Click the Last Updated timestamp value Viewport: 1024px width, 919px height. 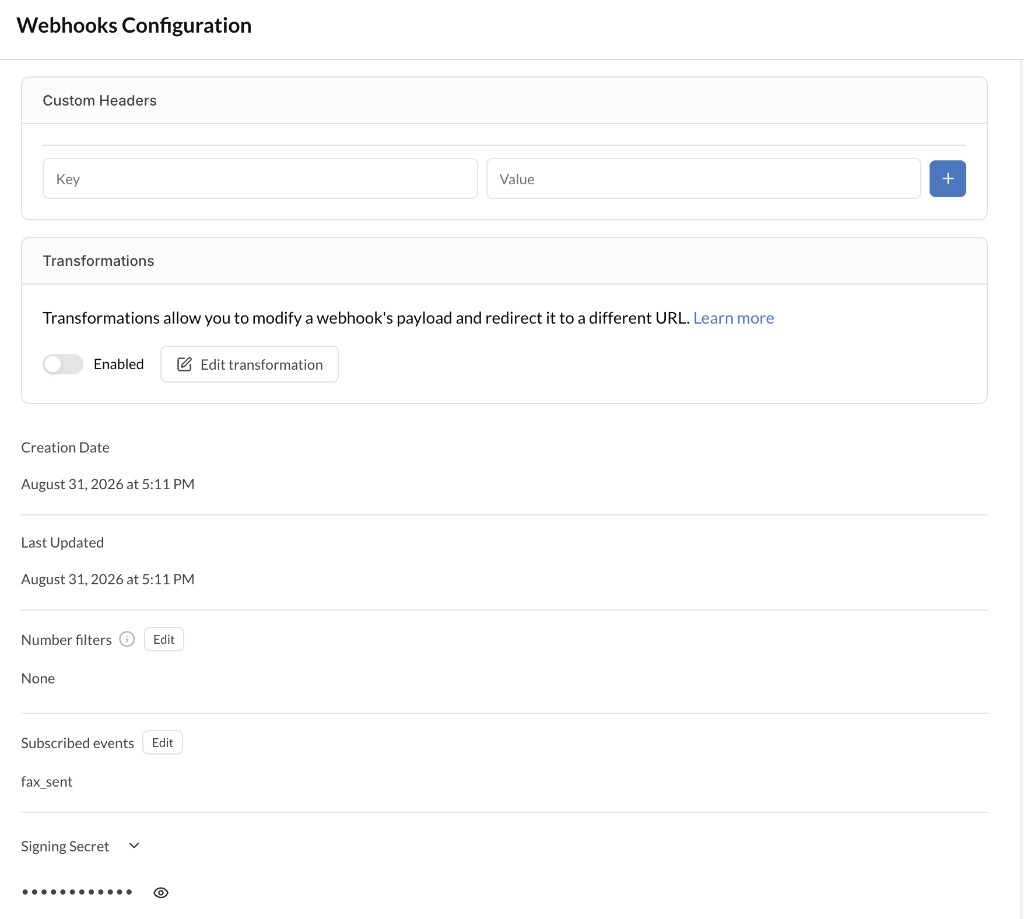pyautogui.click(x=108, y=579)
